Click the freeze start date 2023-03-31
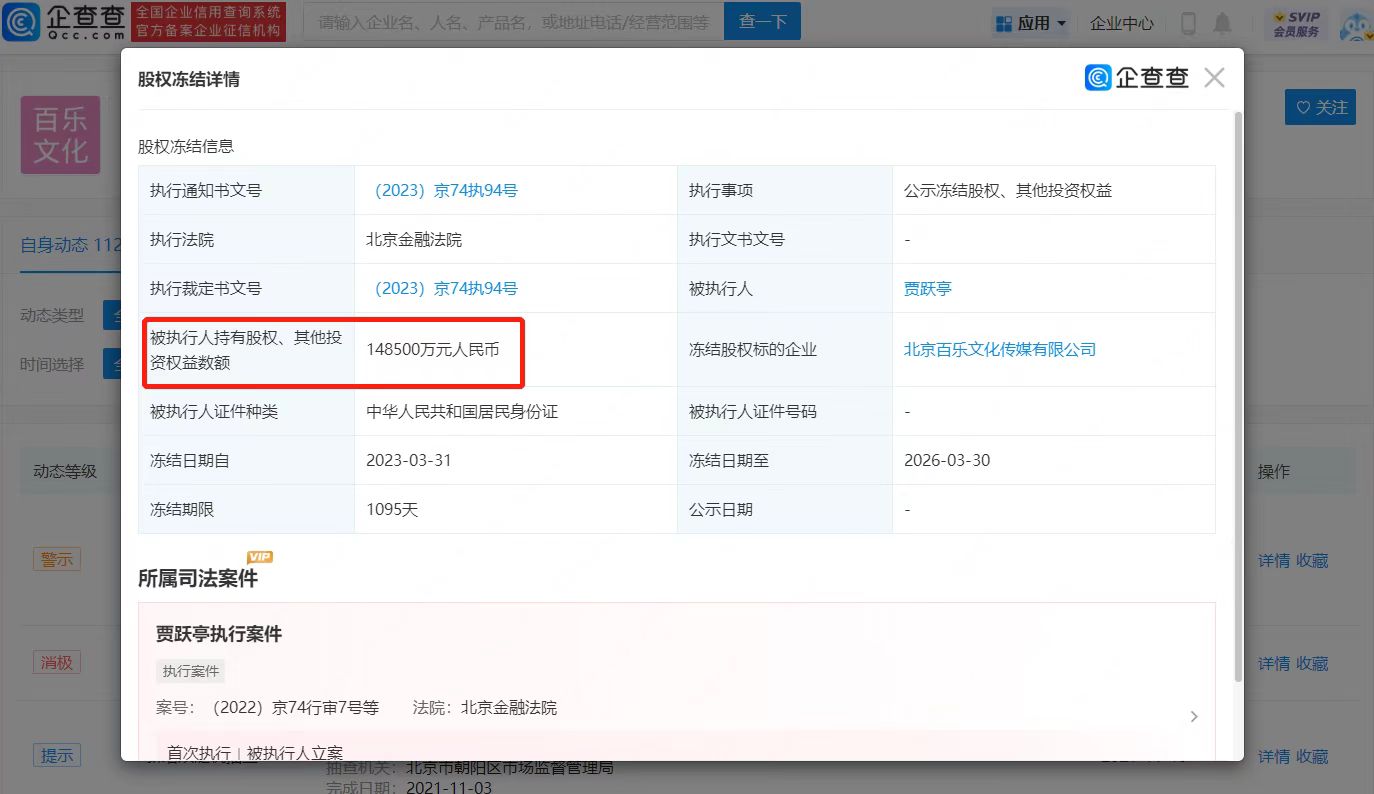1374x794 pixels. coord(409,460)
